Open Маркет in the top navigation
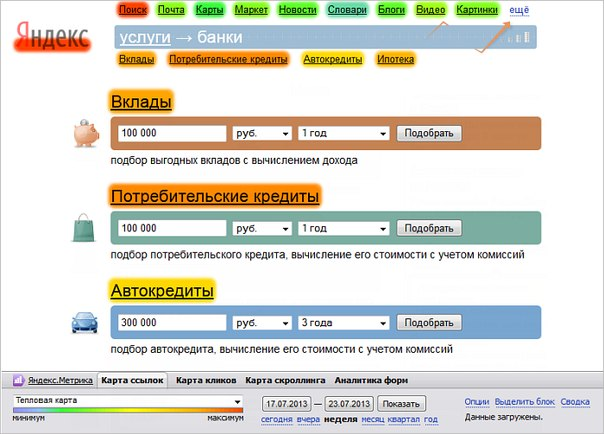604x434 pixels. 251,10
